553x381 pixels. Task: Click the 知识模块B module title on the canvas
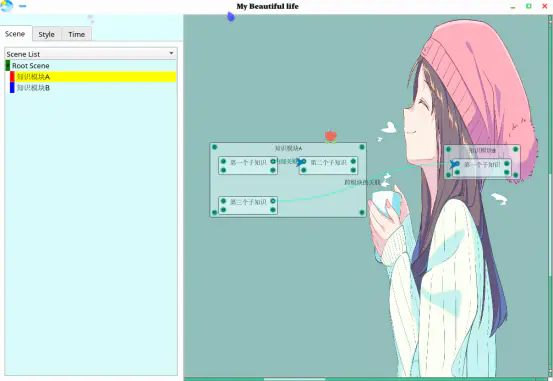[x=482, y=150]
